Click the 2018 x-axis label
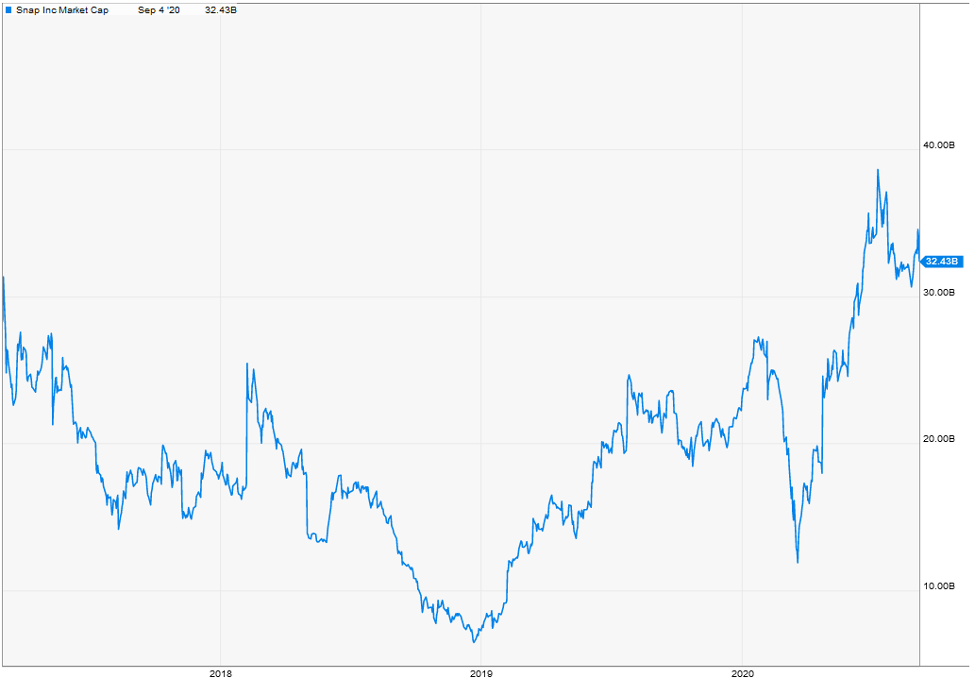977x695 pixels. coord(221,674)
